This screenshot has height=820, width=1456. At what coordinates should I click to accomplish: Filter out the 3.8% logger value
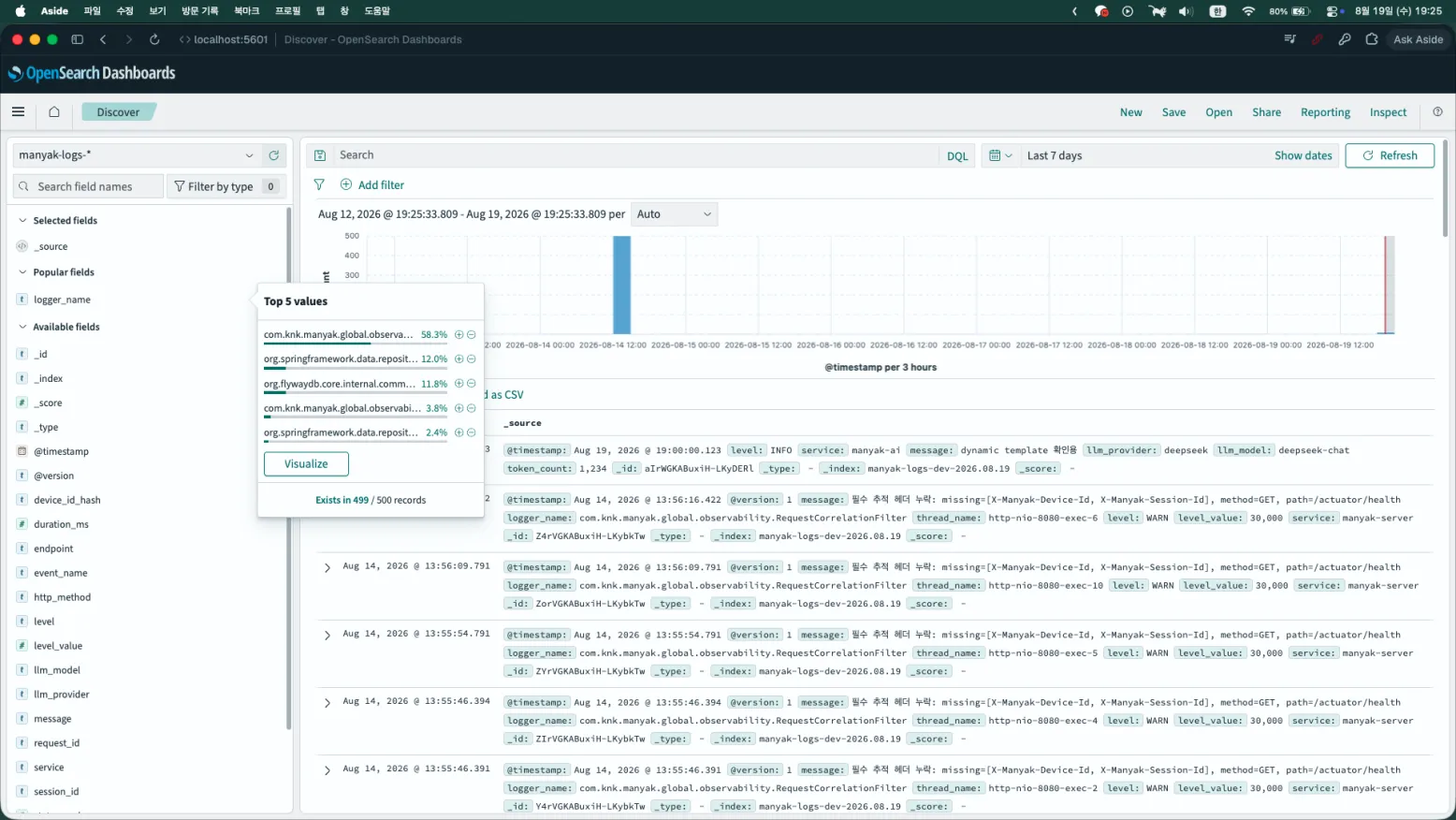click(x=472, y=408)
